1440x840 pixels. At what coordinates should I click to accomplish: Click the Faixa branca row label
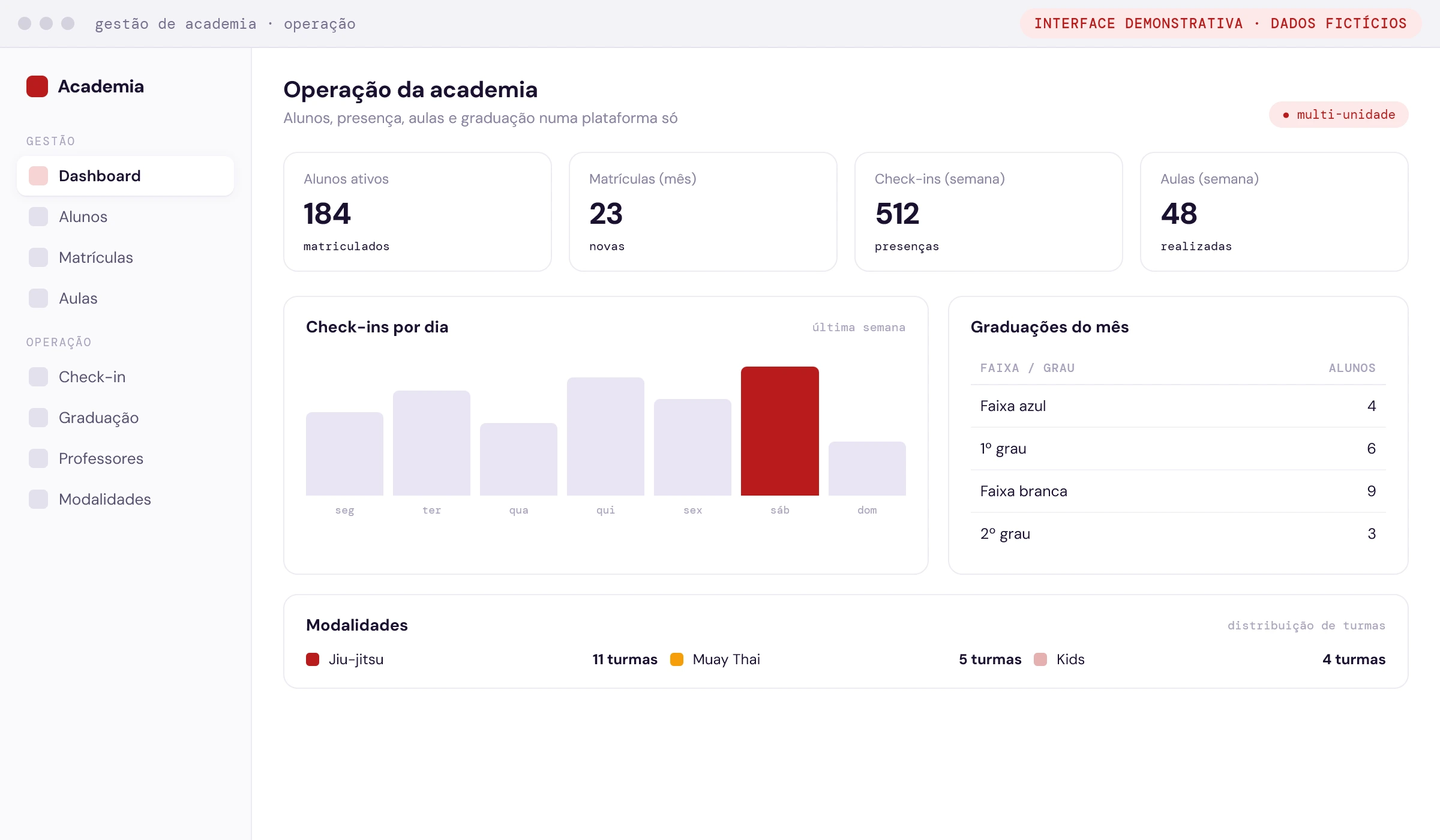pos(1024,491)
